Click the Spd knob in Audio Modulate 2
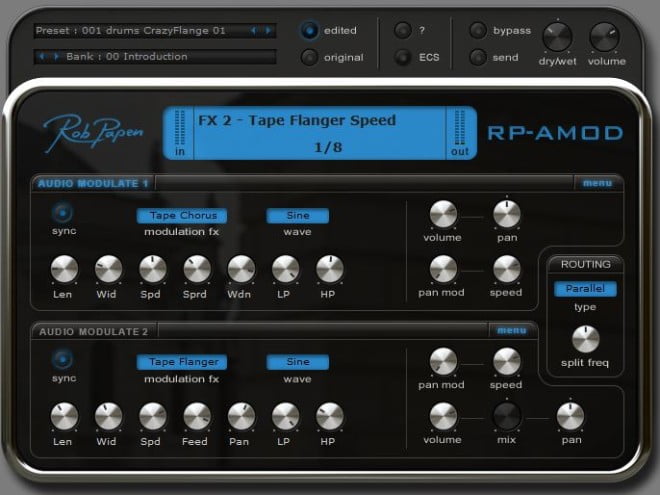 [x=153, y=416]
